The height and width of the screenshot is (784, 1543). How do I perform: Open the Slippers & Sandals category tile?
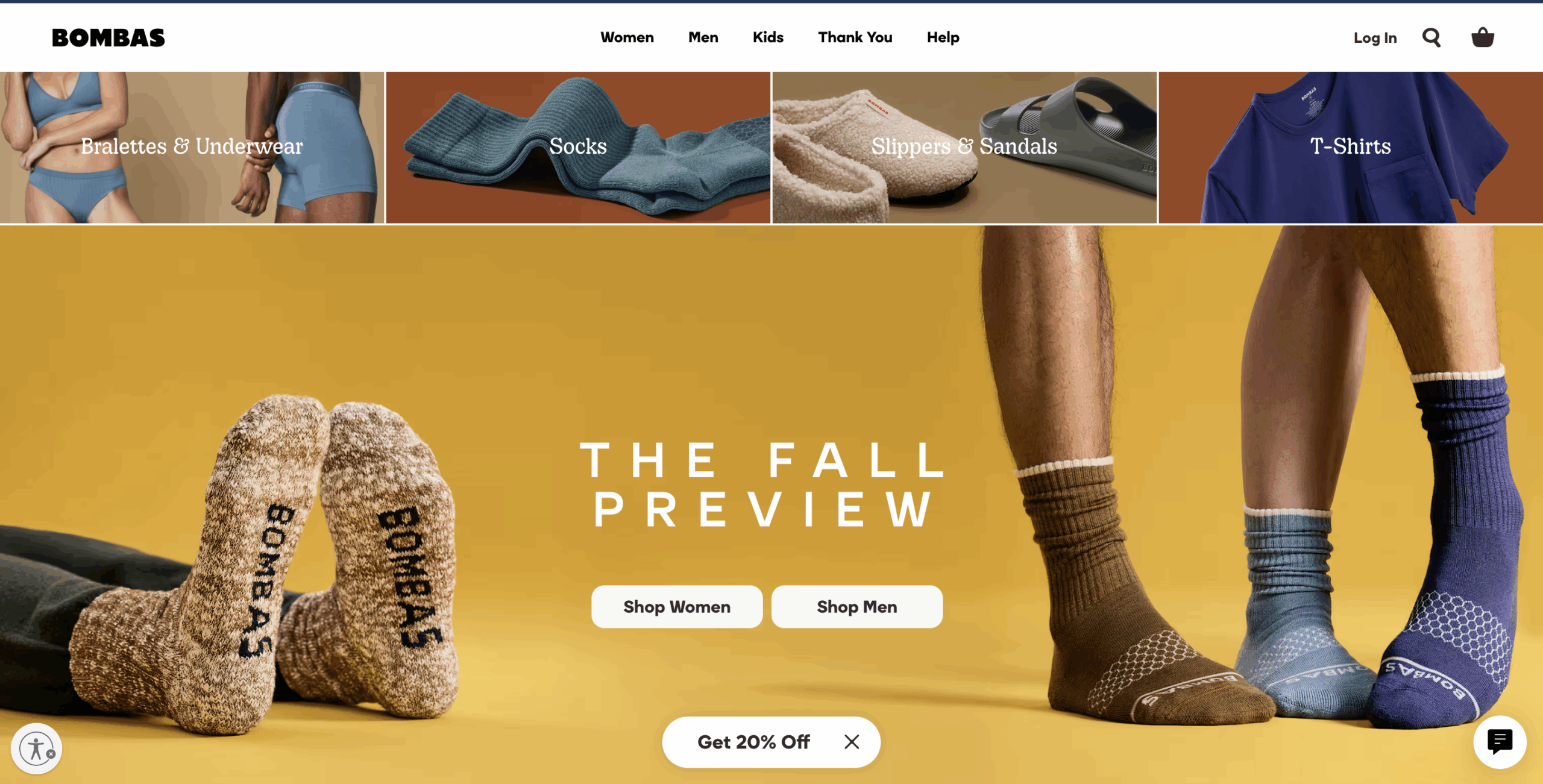click(964, 148)
